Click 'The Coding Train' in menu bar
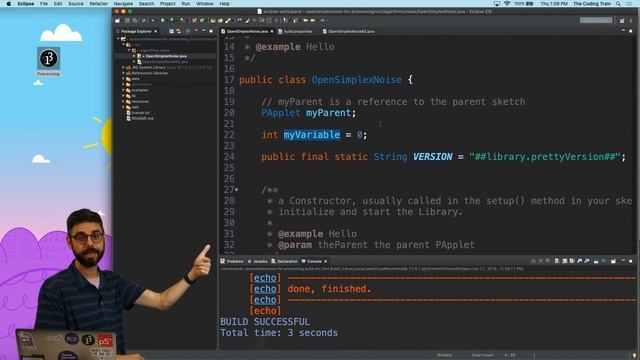The height and width of the screenshot is (360, 640). coord(592,4)
